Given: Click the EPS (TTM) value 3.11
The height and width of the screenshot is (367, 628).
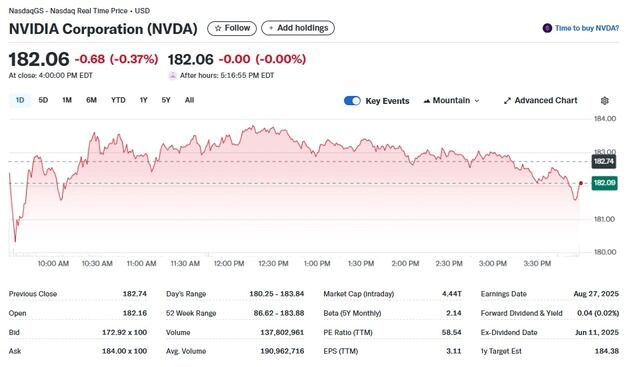Looking at the screenshot, I should (454, 351).
